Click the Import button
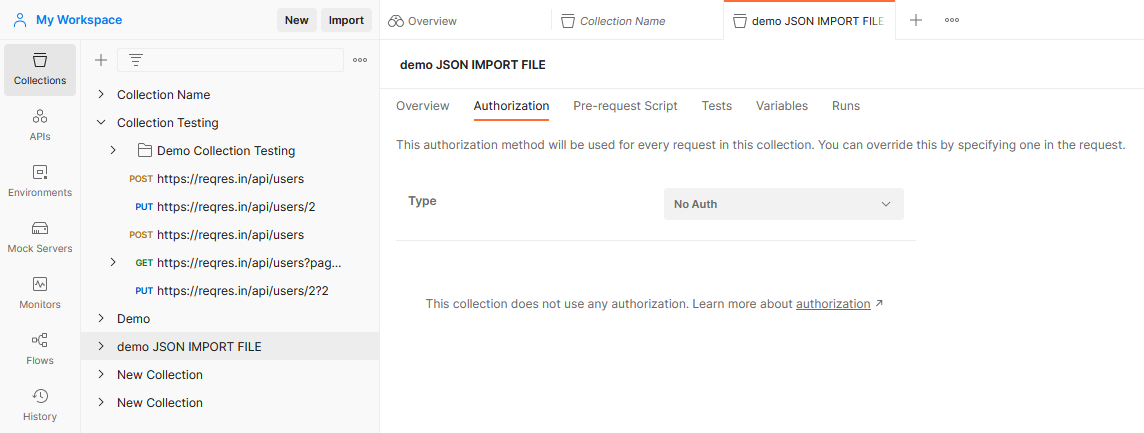Viewport: 1144px width, 433px height. click(346, 20)
